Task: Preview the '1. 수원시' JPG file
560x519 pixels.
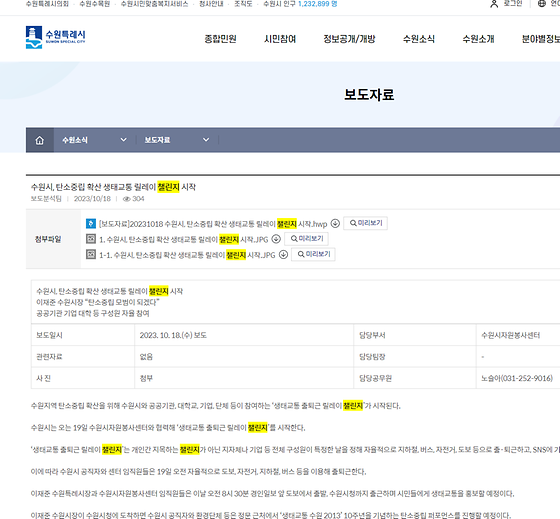Action: [307, 239]
